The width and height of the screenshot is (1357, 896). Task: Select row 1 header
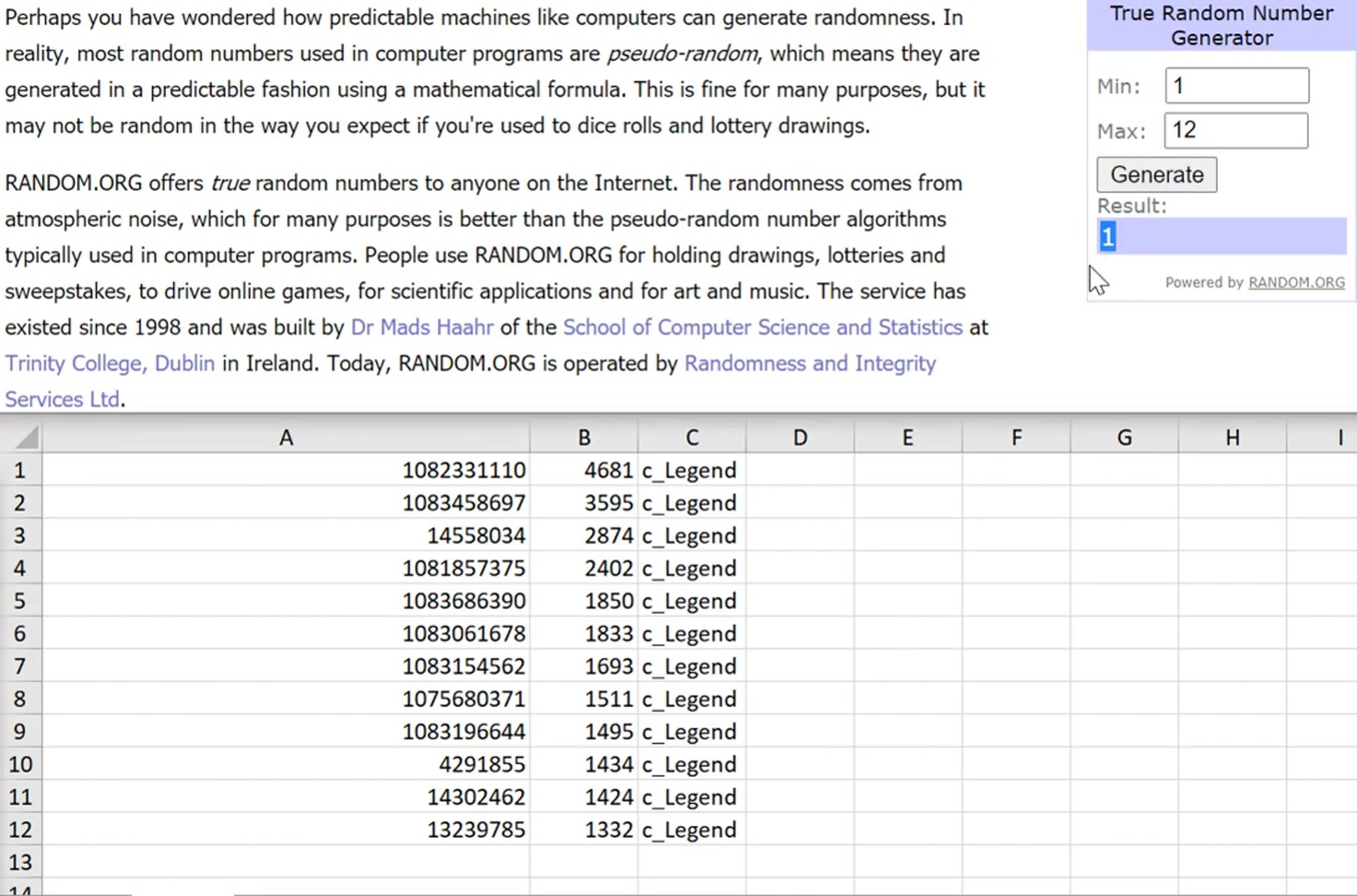point(21,470)
